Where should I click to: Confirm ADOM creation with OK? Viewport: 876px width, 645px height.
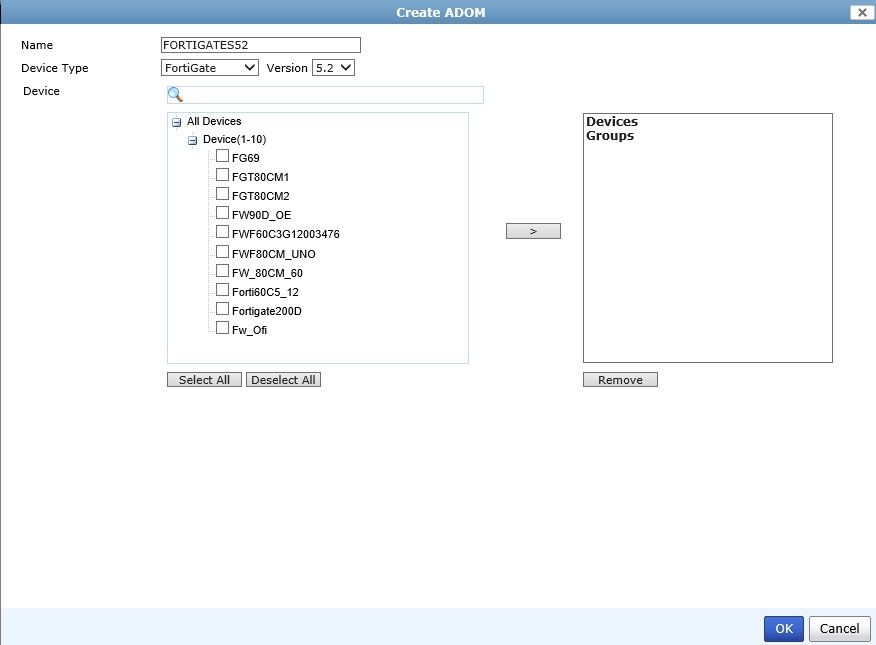click(x=783, y=628)
